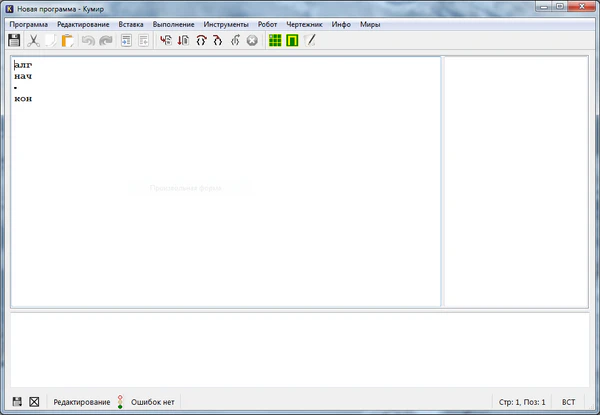The image size is (600, 415).
Task: Click the crossed box icon in status bar
Action: [x=34, y=401]
